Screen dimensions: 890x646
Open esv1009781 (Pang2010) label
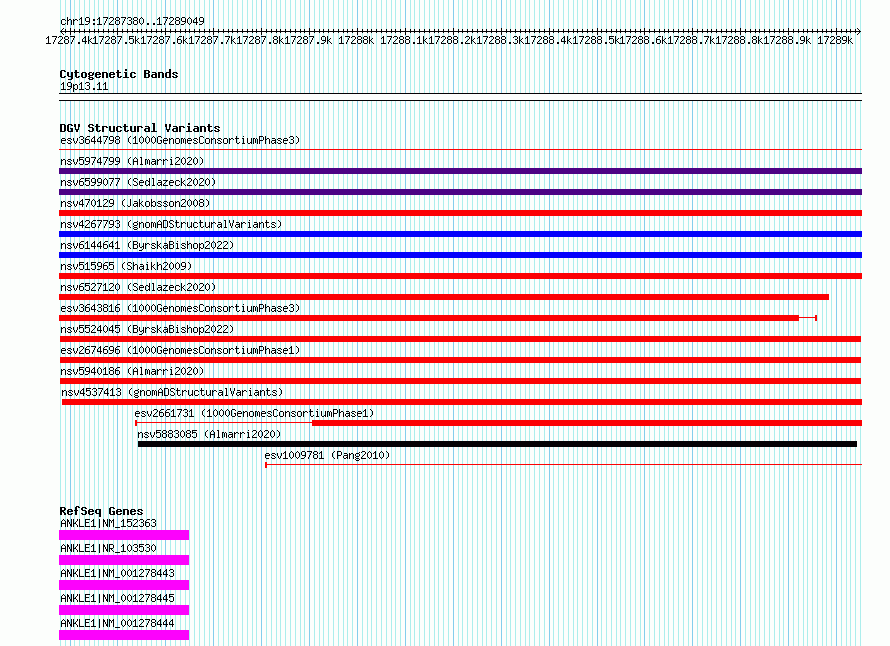coord(327,455)
